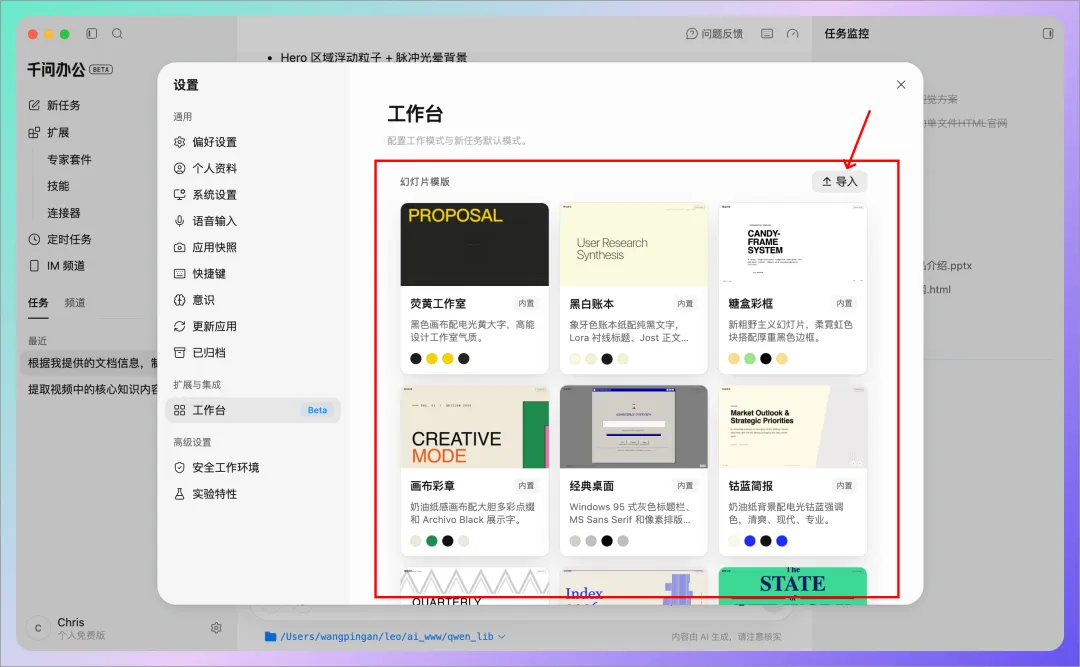1080x667 pixels.
Task: Click the 实验特性 flask icon
Action: 179,493
